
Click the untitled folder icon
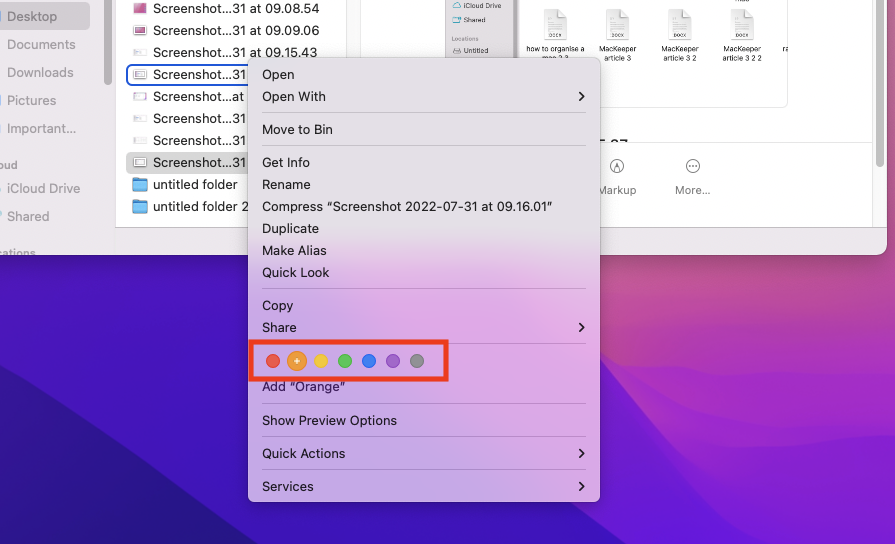coord(140,184)
